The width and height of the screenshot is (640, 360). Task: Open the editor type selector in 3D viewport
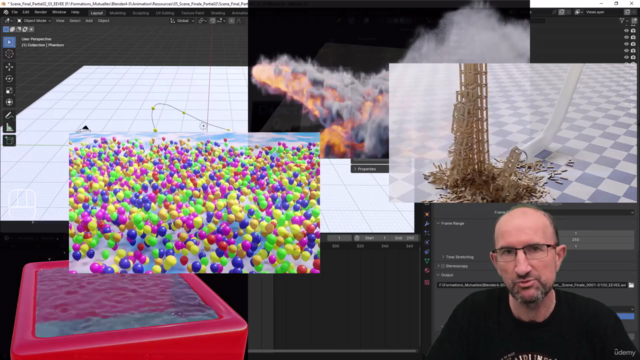pyautogui.click(x=8, y=20)
